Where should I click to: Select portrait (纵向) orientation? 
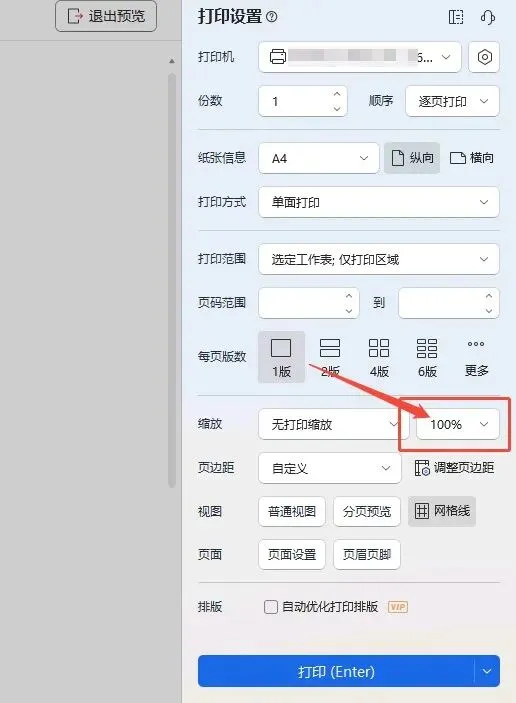pos(412,158)
